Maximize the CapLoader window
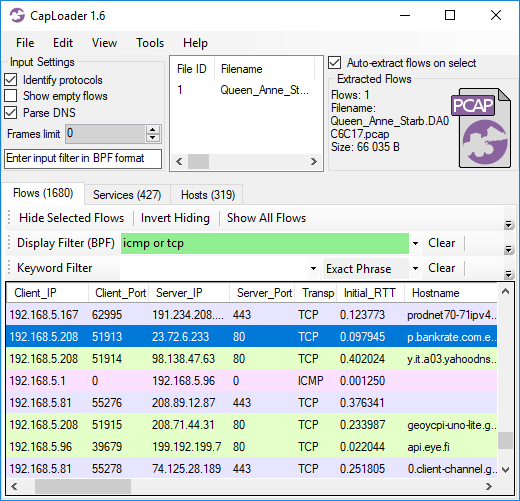 450,15
